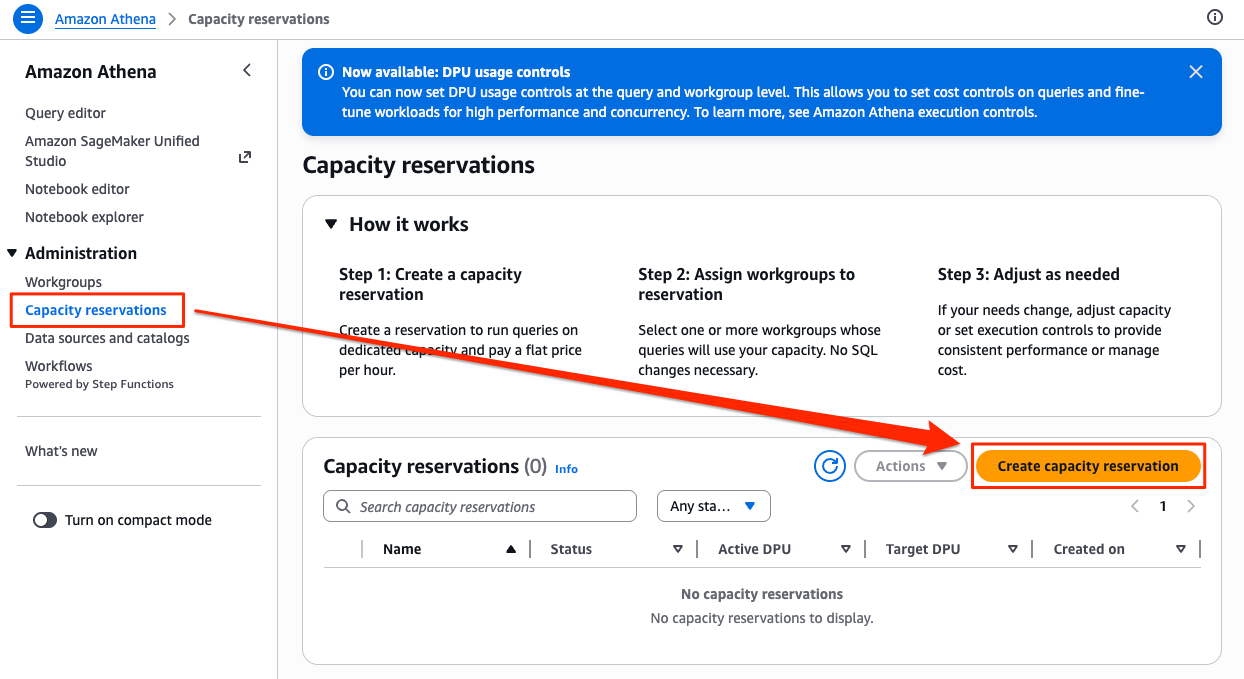Open Workgroups page
This screenshot has width=1244, height=679.
pos(63,282)
